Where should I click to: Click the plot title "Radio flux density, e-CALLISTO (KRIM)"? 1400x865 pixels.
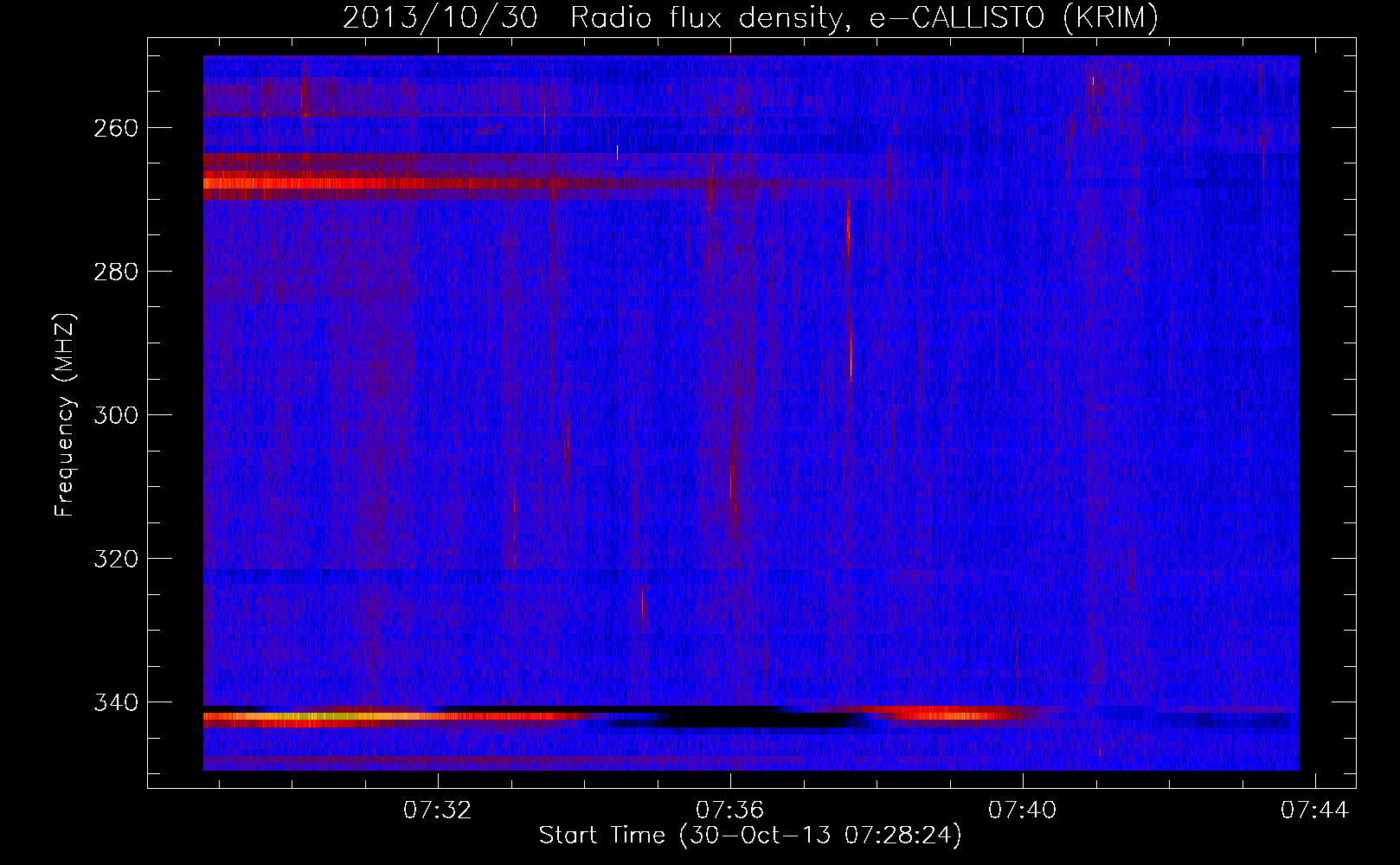click(x=864, y=17)
